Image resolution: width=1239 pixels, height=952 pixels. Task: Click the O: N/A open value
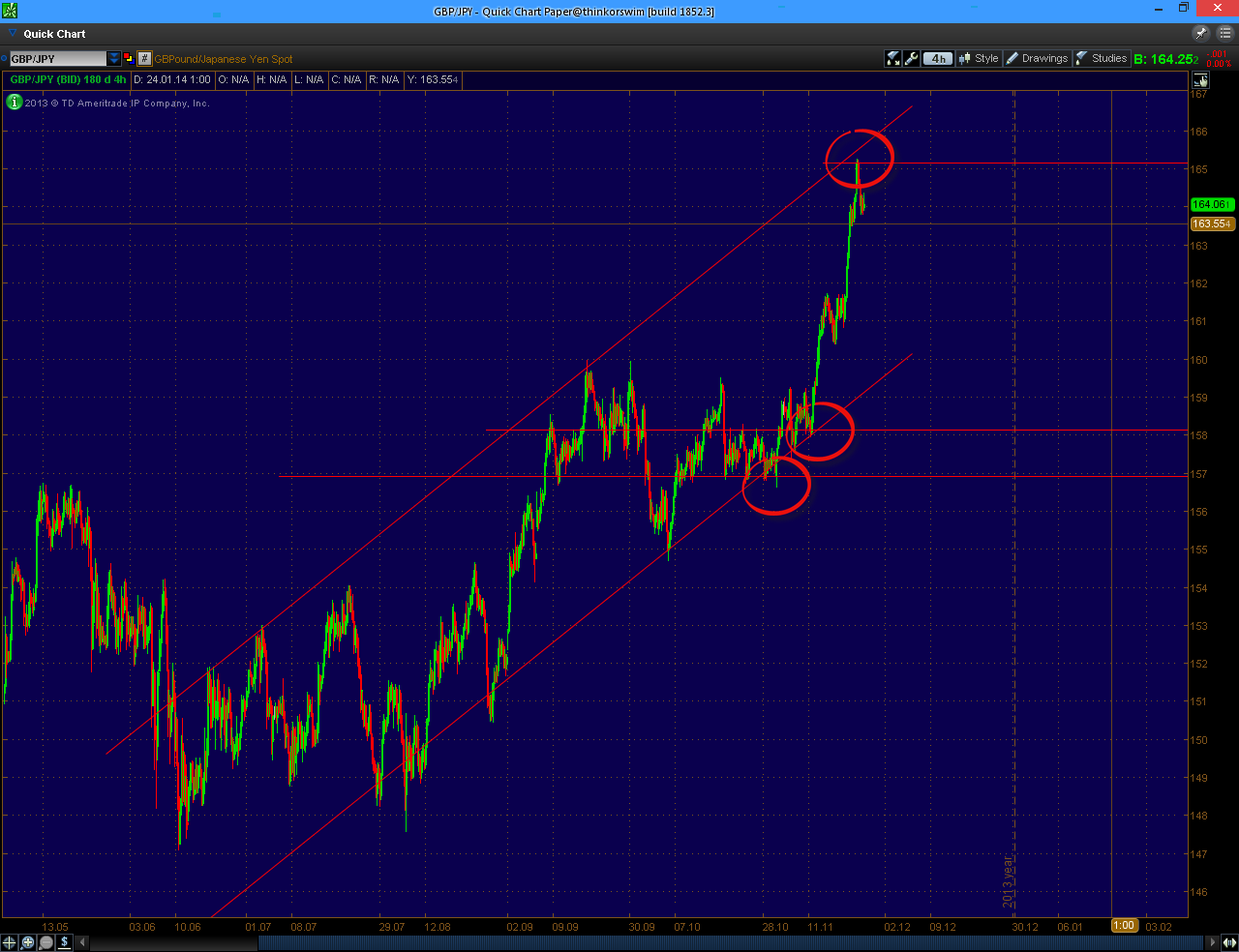233,80
